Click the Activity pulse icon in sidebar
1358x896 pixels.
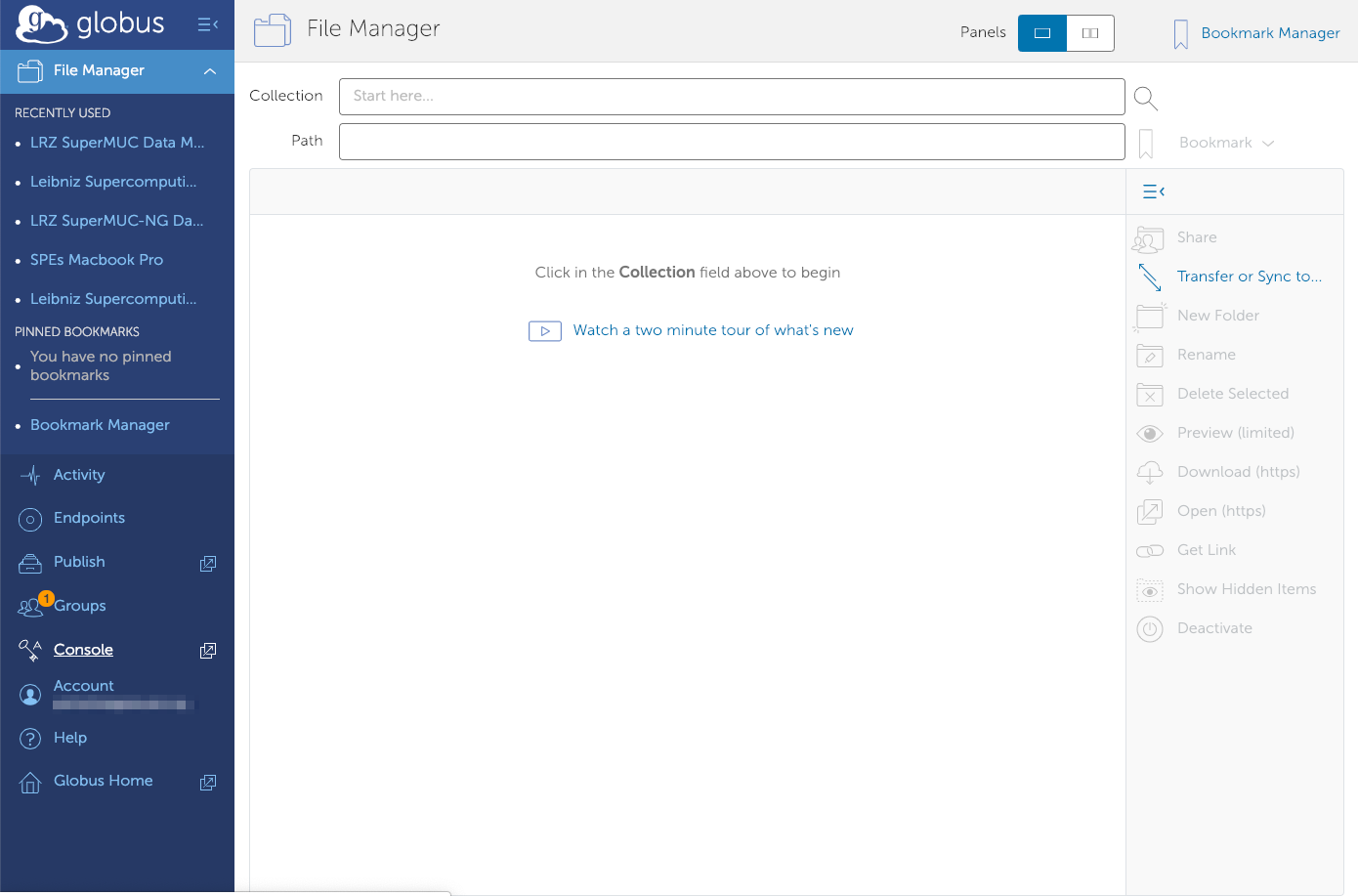tap(30, 476)
